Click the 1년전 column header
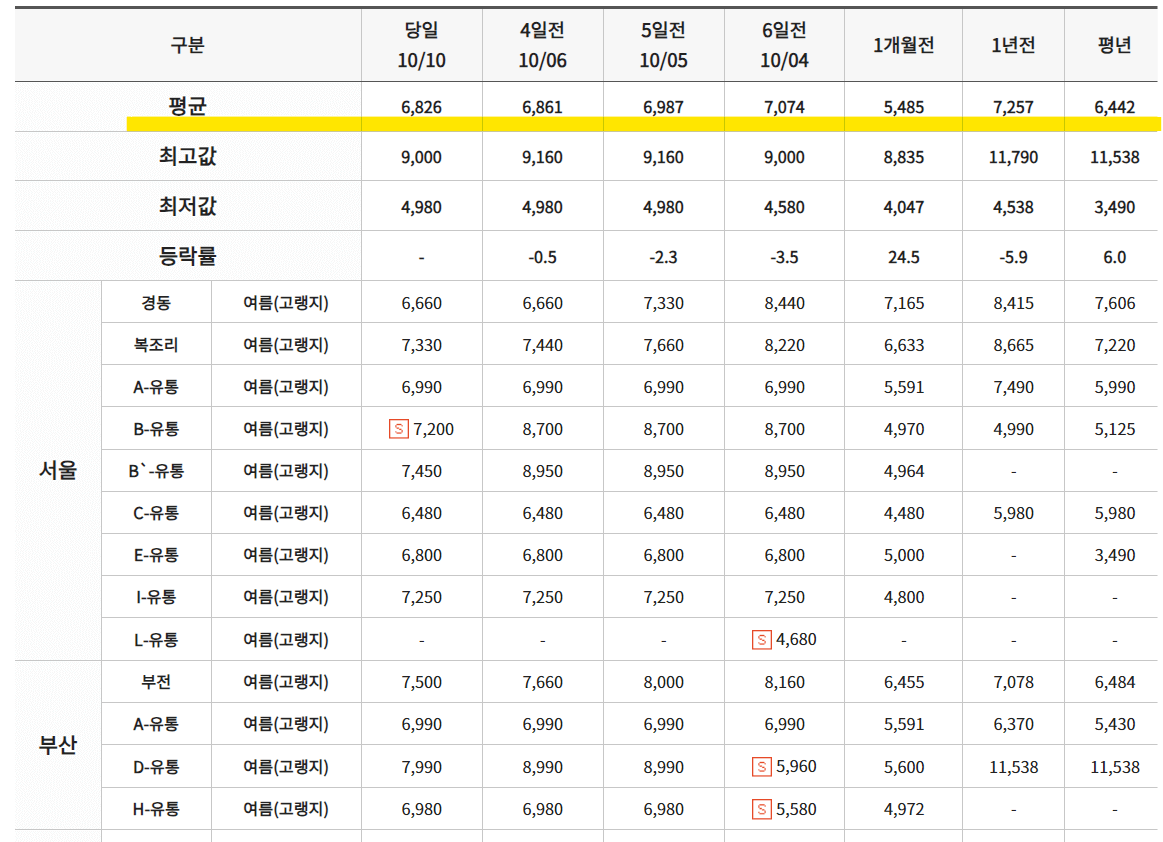The height and width of the screenshot is (842, 1163). click(1013, 45)
